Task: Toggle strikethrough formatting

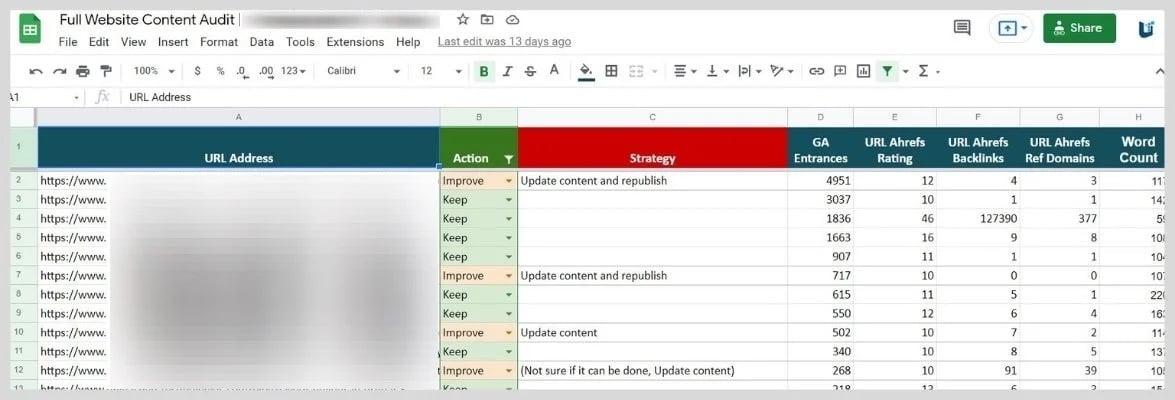Action: click(531, 71)
